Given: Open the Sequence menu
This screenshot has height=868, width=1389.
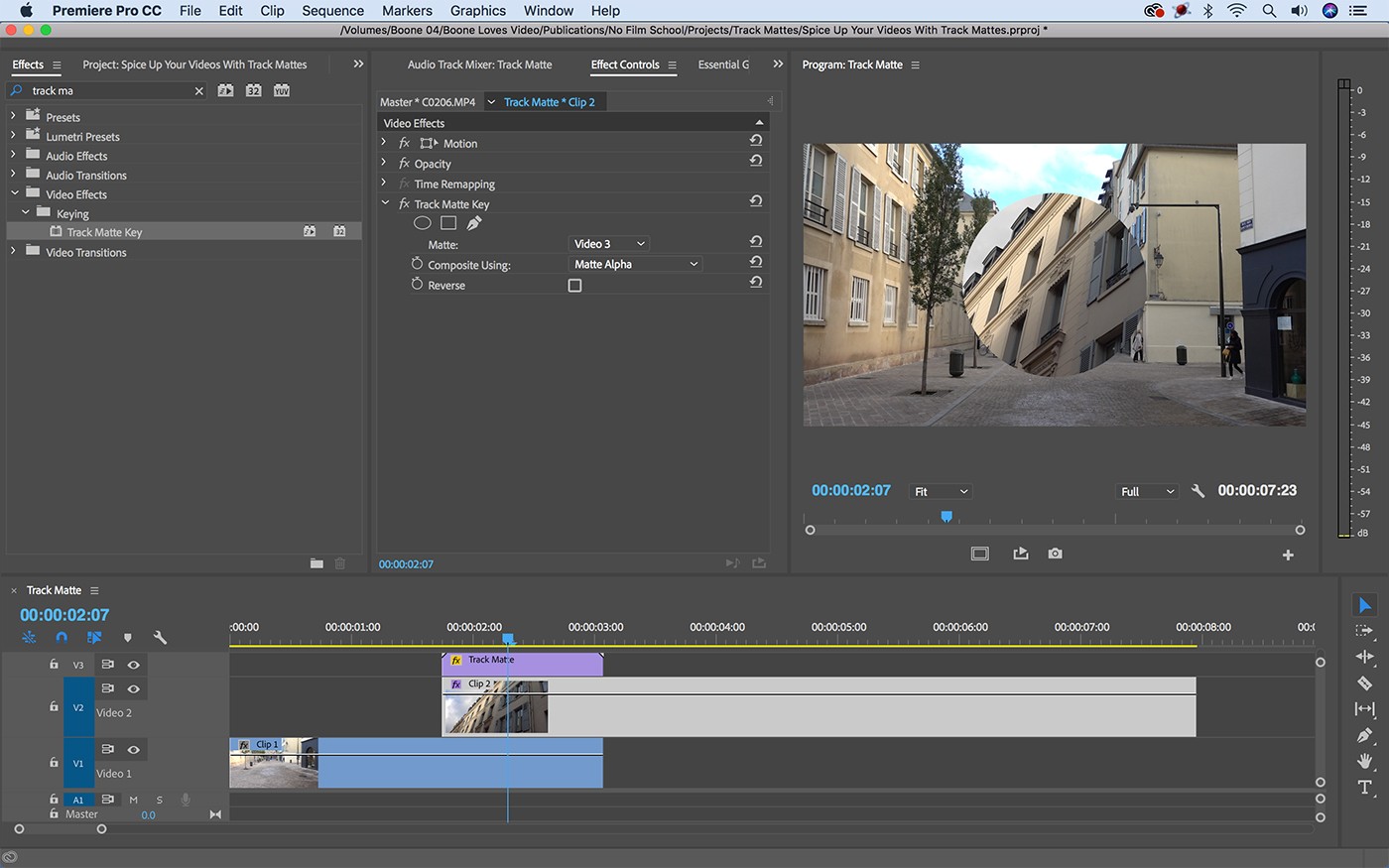Looking at the screenshot, I should point(332,11).
